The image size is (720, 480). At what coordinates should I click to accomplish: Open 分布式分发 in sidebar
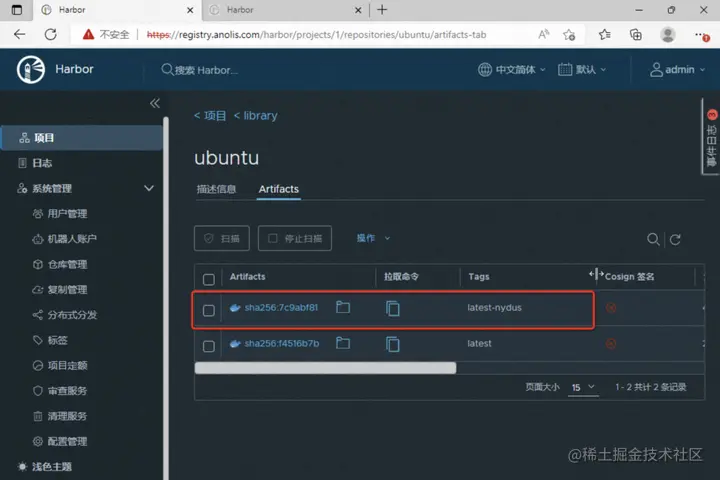click(x=65, y=315)
